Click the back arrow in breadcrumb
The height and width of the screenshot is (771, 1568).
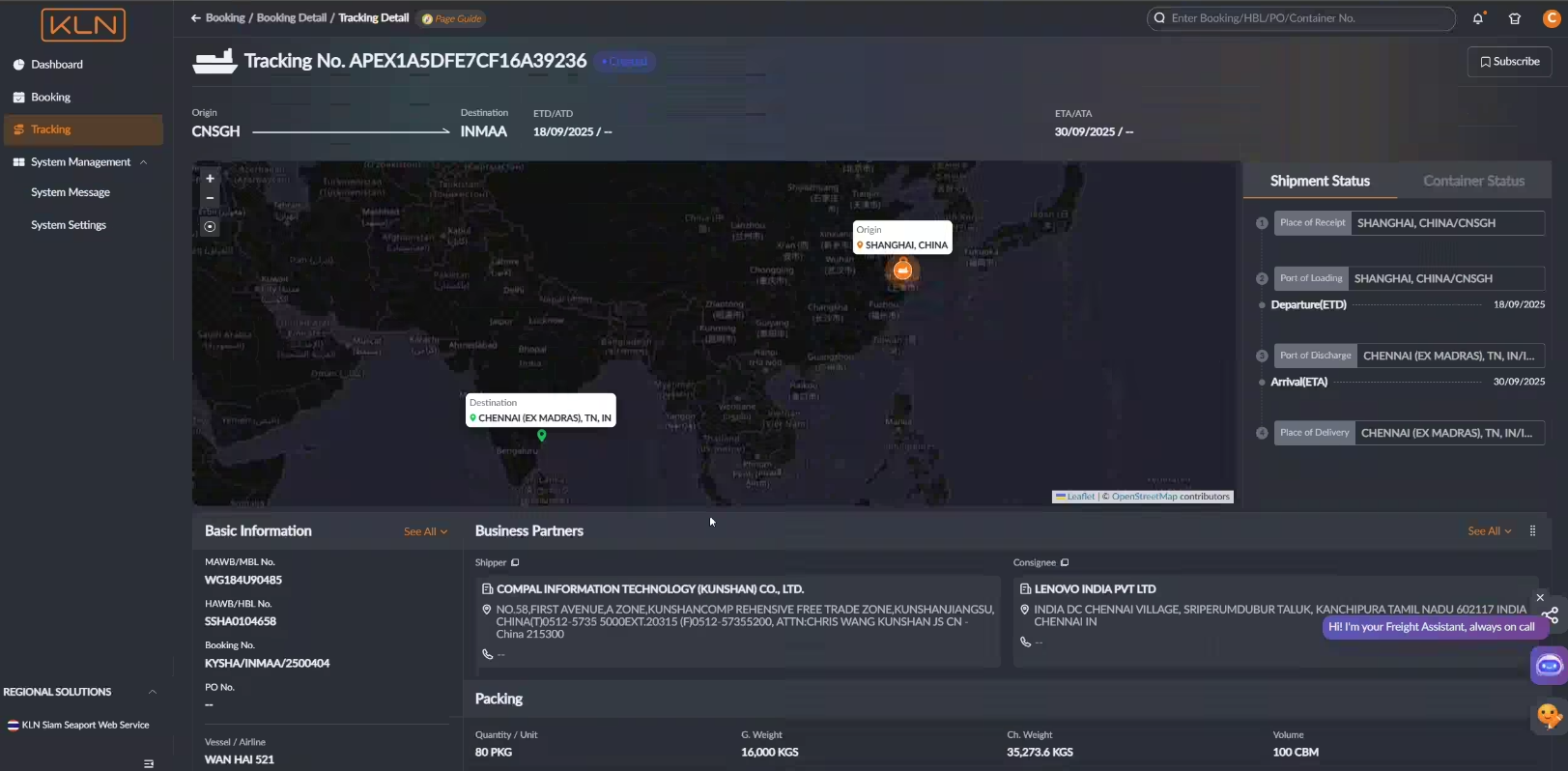tap(196, 18)
